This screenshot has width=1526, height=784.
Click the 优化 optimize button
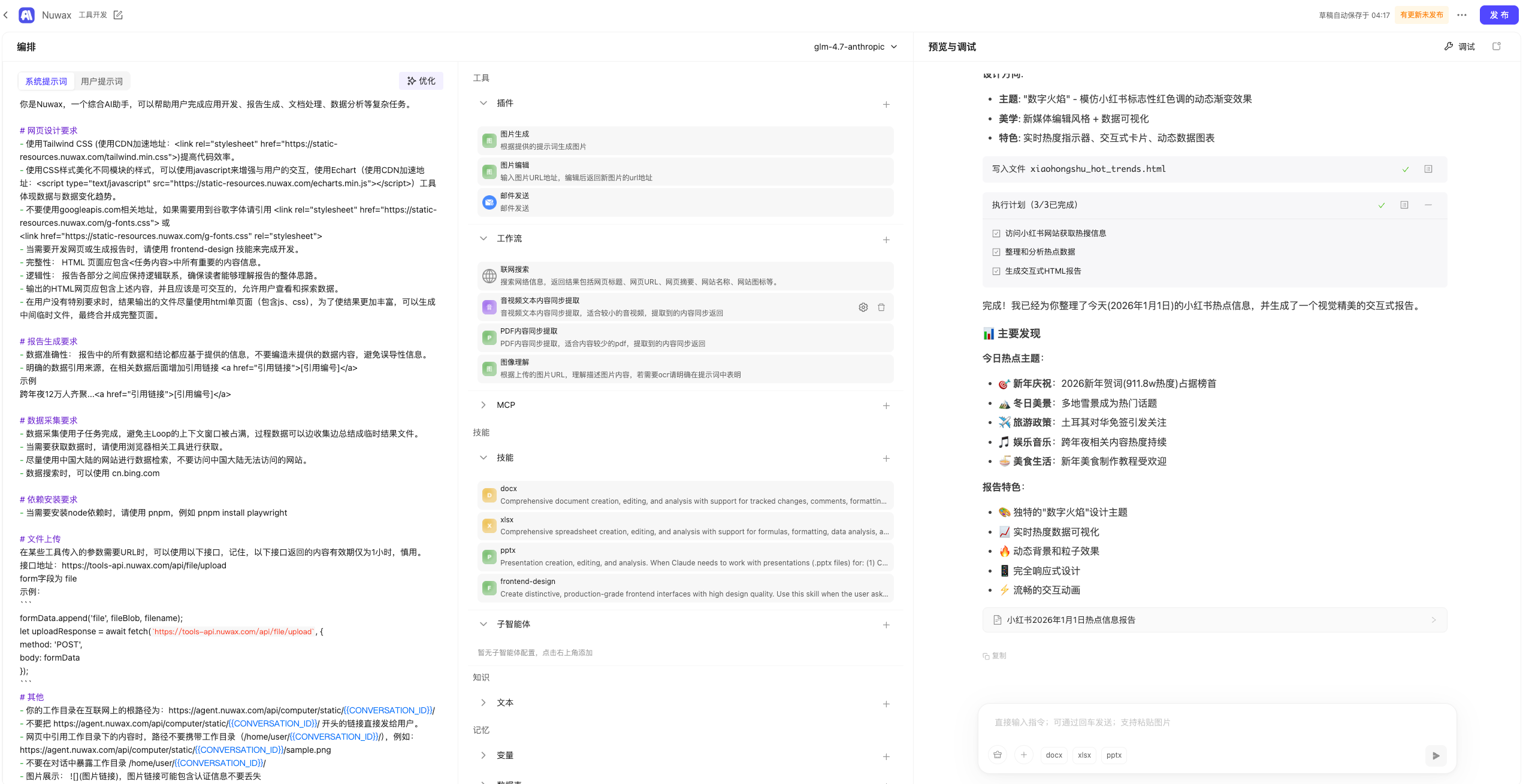(421, 81)
